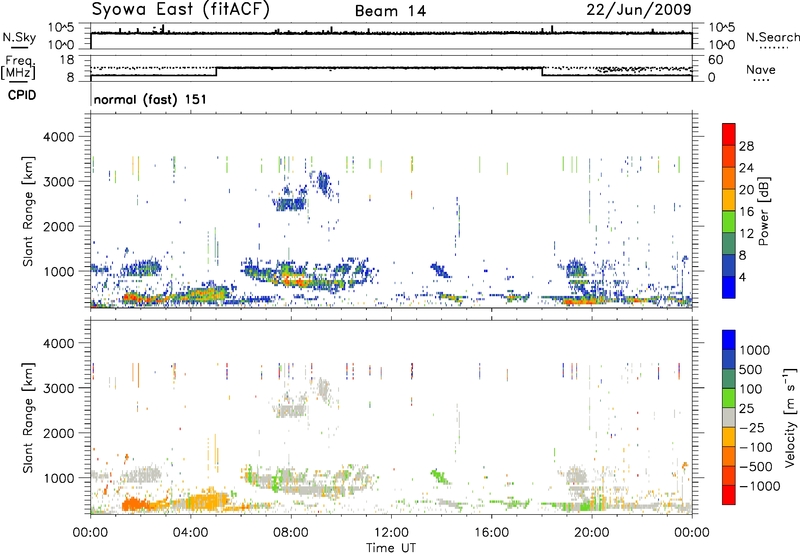The height and width of the screenshot is (554, 800).
Task: Click the 'Nave' legend label
Action: pyautogui.click(x=761, y=69)
